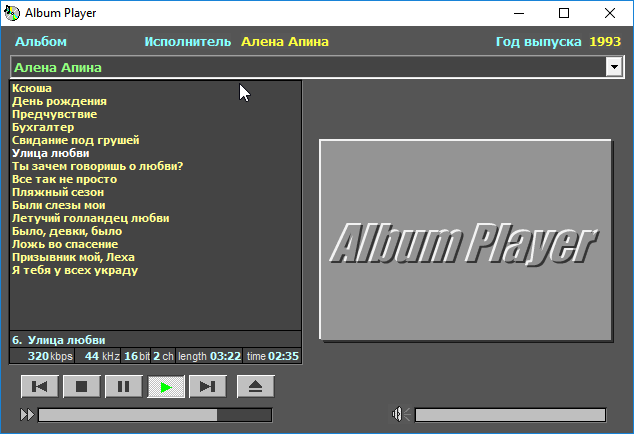Click artist name 'Алена Апина' in header
Image resolution: width=634 pixels, height=434 pixels.
[x=285, y=42]
